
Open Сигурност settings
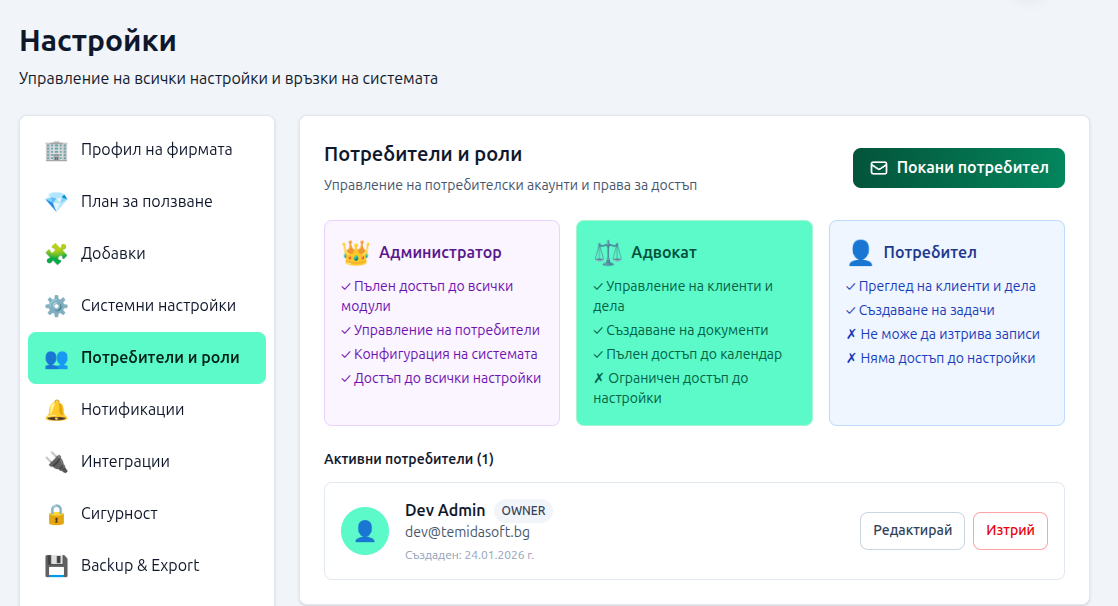(147, 514)
